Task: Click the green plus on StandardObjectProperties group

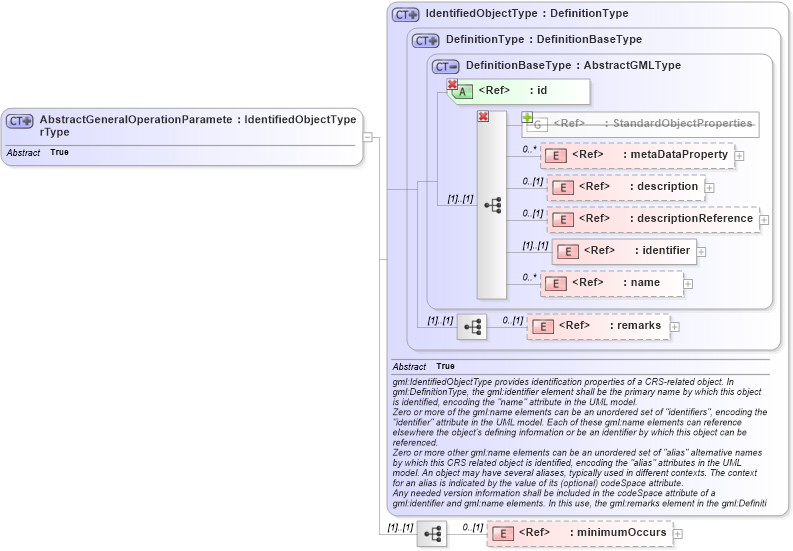Action: tap(527, 117)
